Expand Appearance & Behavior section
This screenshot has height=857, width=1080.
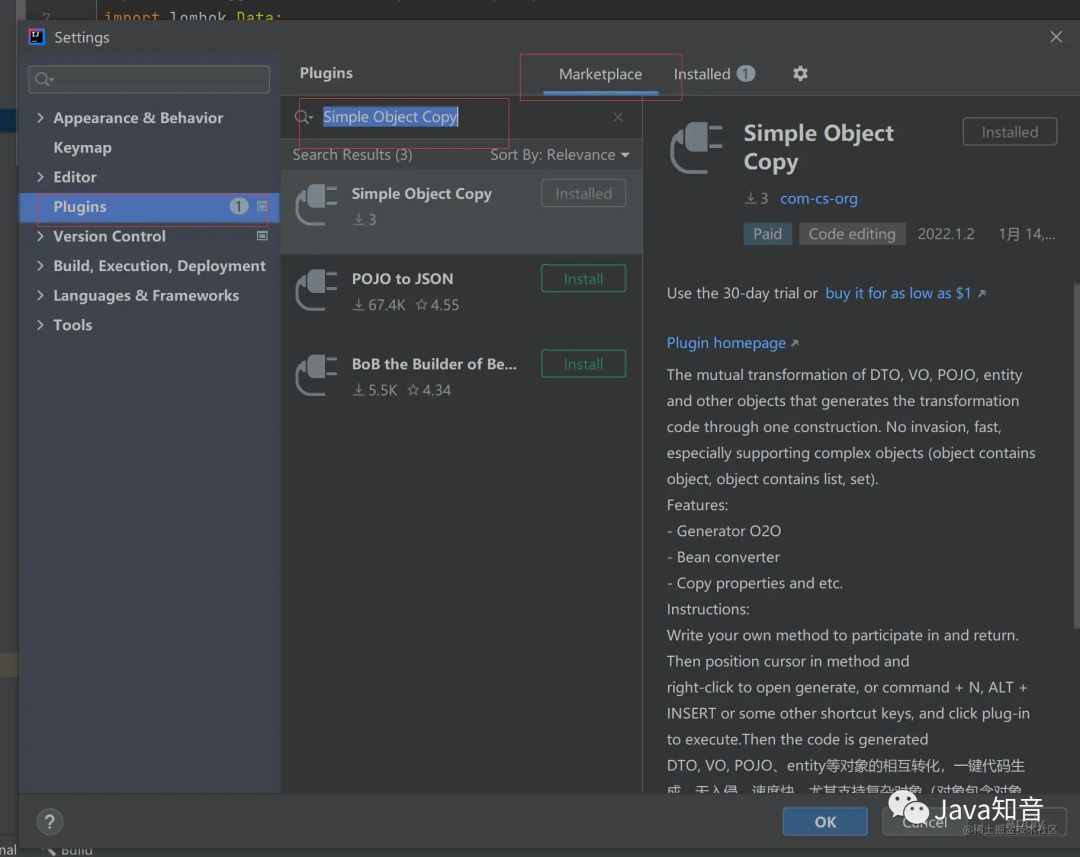[40, 118]
